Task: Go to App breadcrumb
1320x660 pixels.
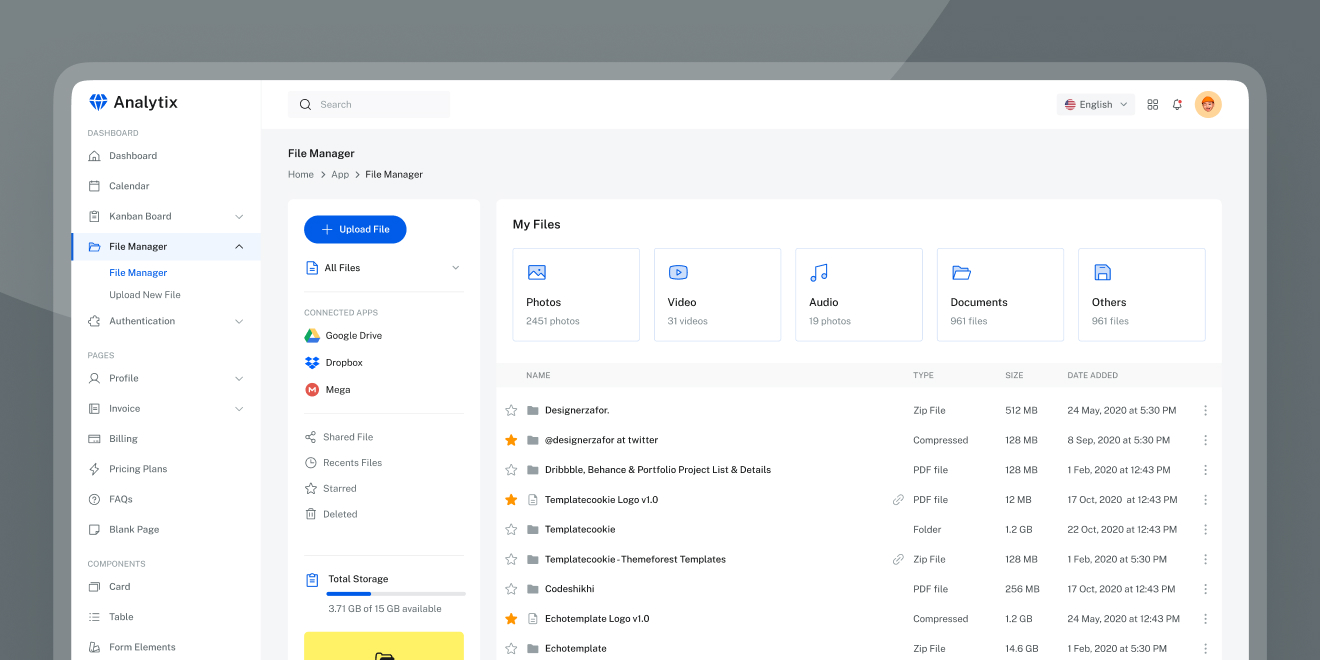Action: click(340, 174)
